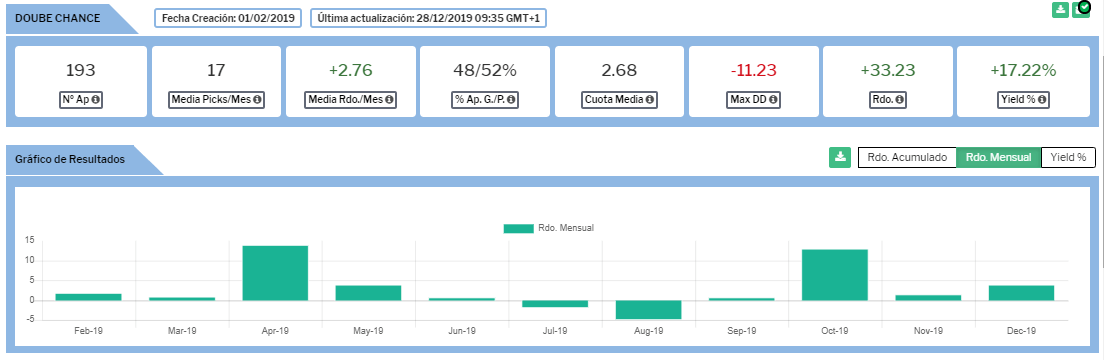
Task: Click info icon beside Nº Ap
Action: pos(96,100)
